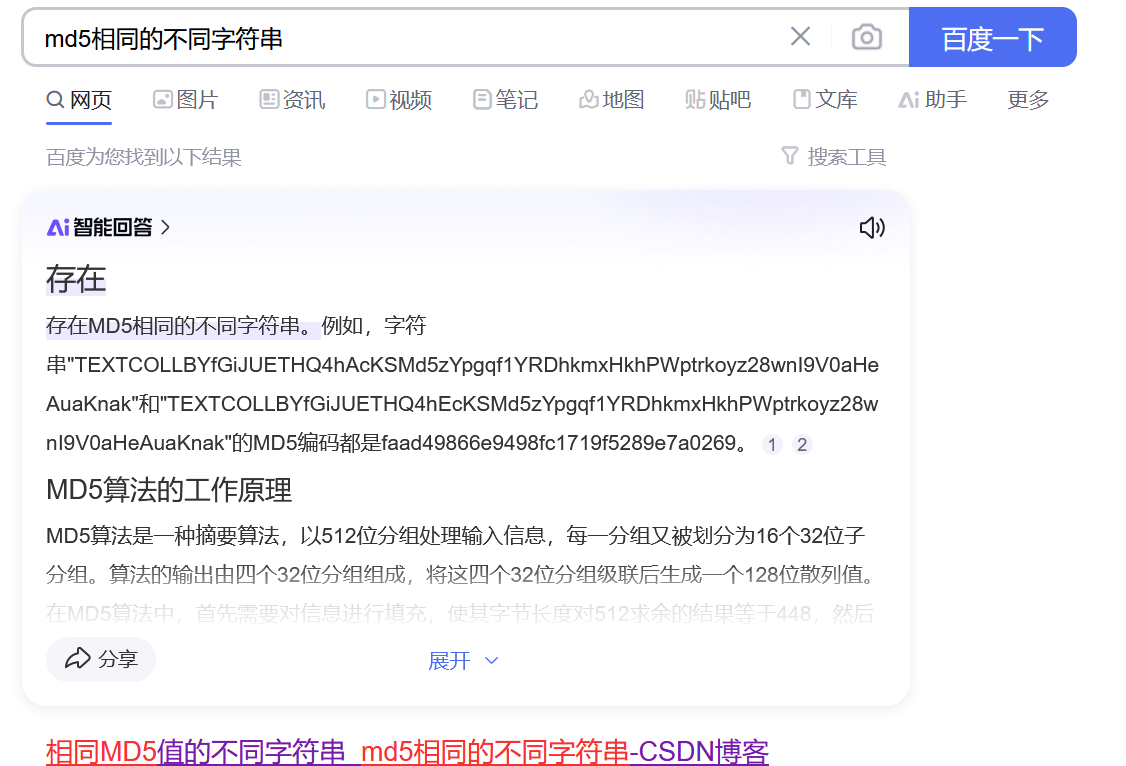
Task: Click the MD5算法的工作原理 heading
Action: click(x=169, y=490)
